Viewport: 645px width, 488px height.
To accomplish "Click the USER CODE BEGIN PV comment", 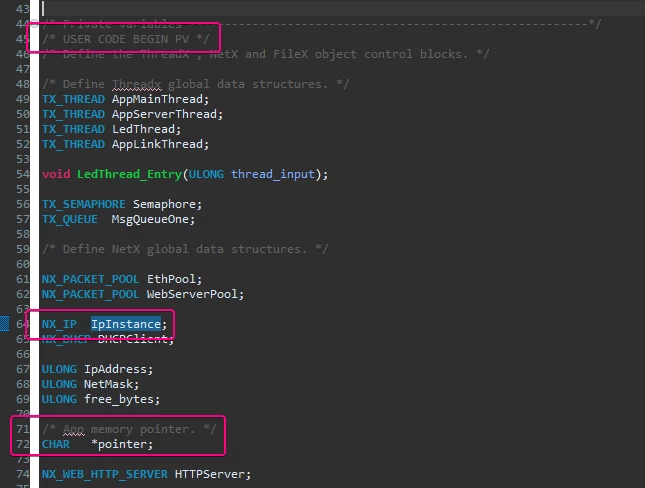I will [x=126, y=39].
